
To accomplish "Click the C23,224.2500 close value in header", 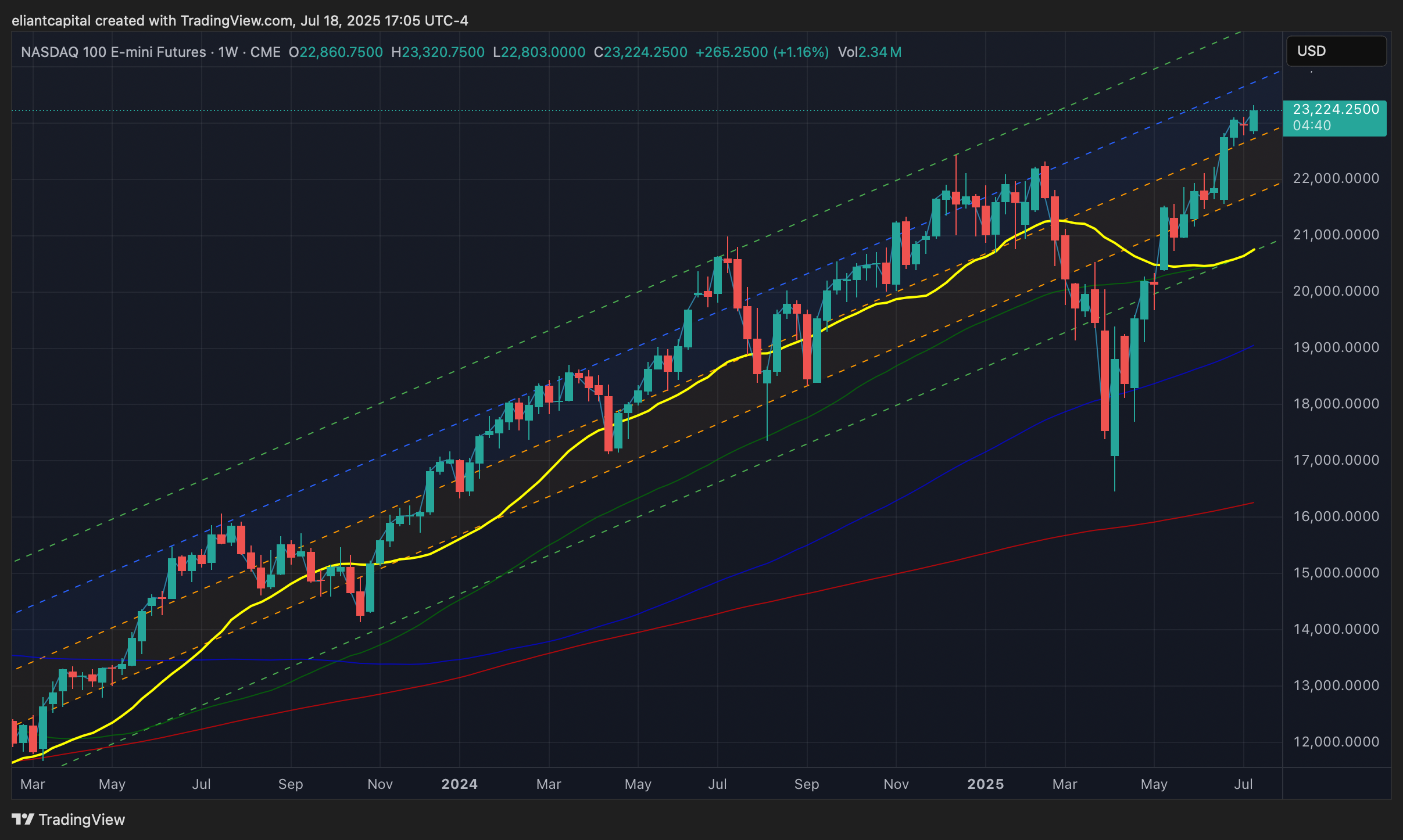I will (x=640, y=52).
